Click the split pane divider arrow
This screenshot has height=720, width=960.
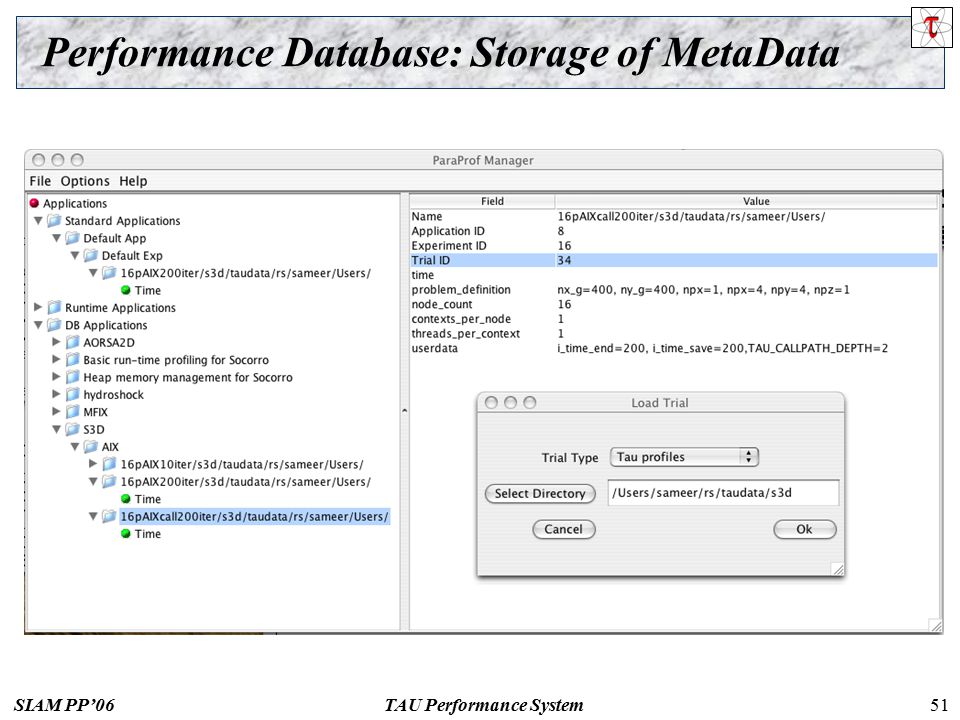click(405, 411)
